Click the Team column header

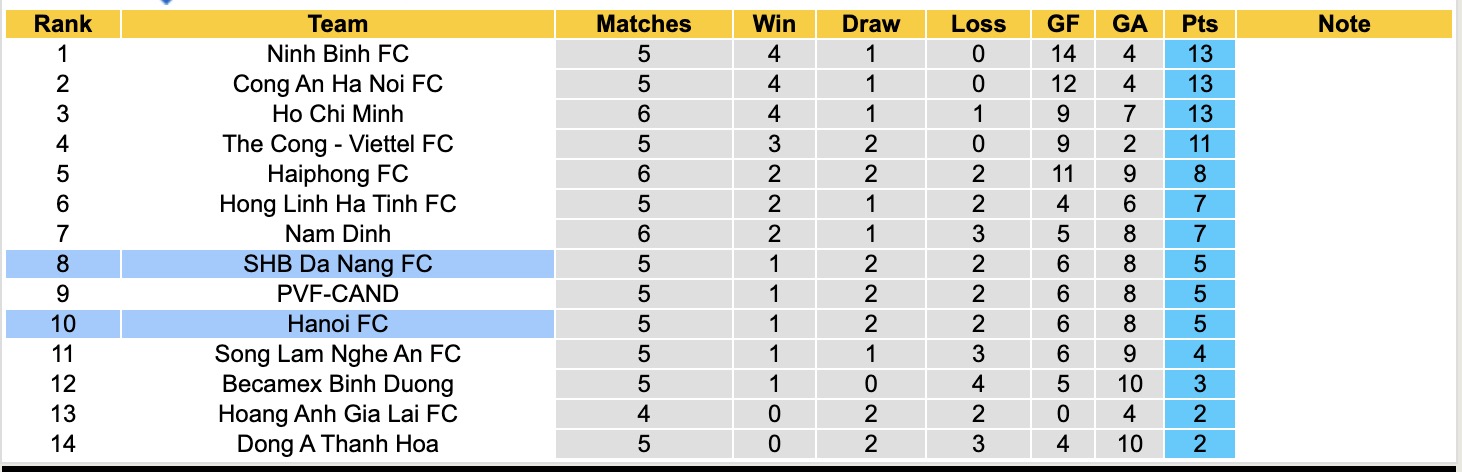pyautogui.click(x=338, y=24)
